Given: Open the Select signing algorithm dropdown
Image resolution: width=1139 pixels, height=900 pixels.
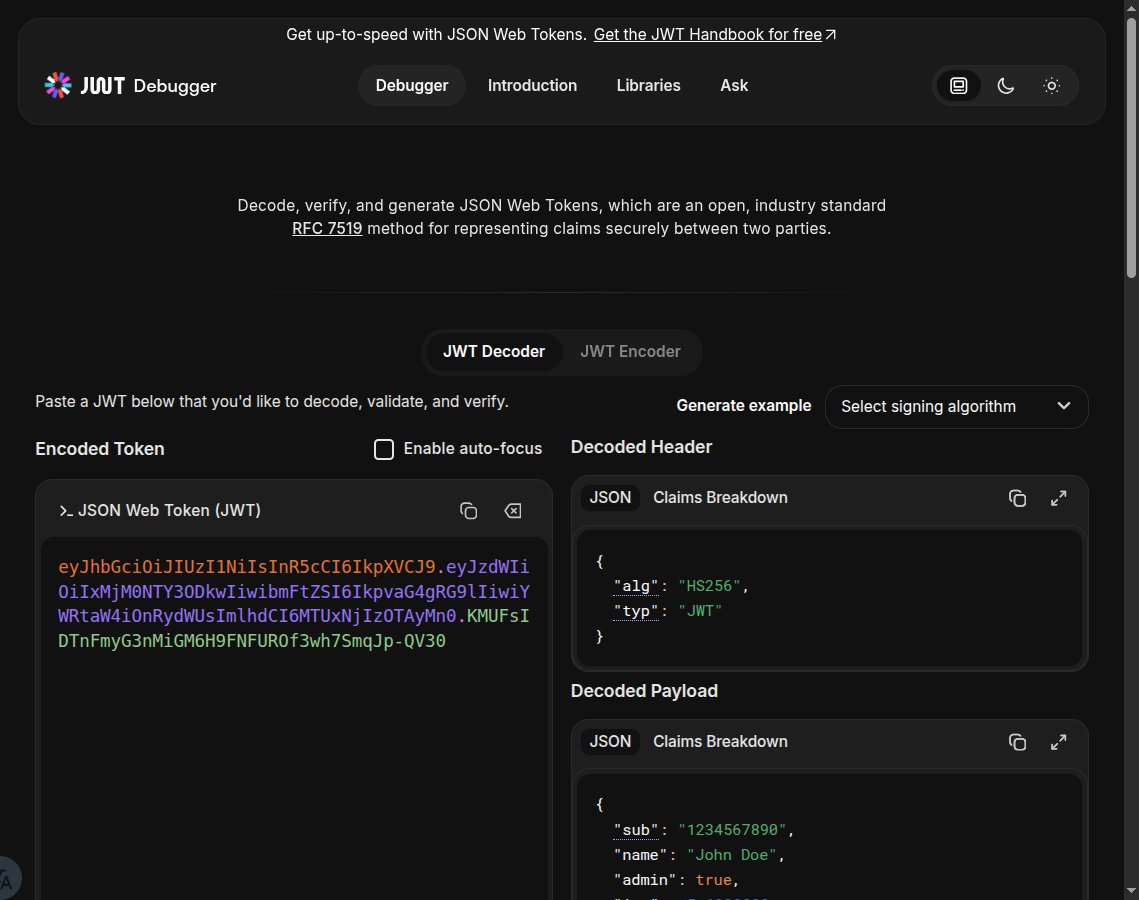Looking at the screenshot, I should click(x=955, y=406).
